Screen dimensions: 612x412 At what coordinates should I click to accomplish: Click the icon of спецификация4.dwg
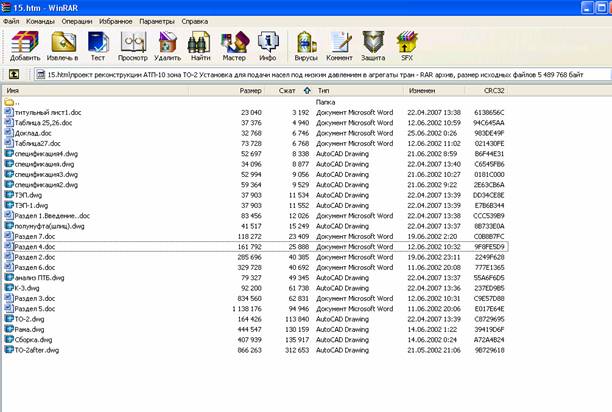(x=9, y=154)
